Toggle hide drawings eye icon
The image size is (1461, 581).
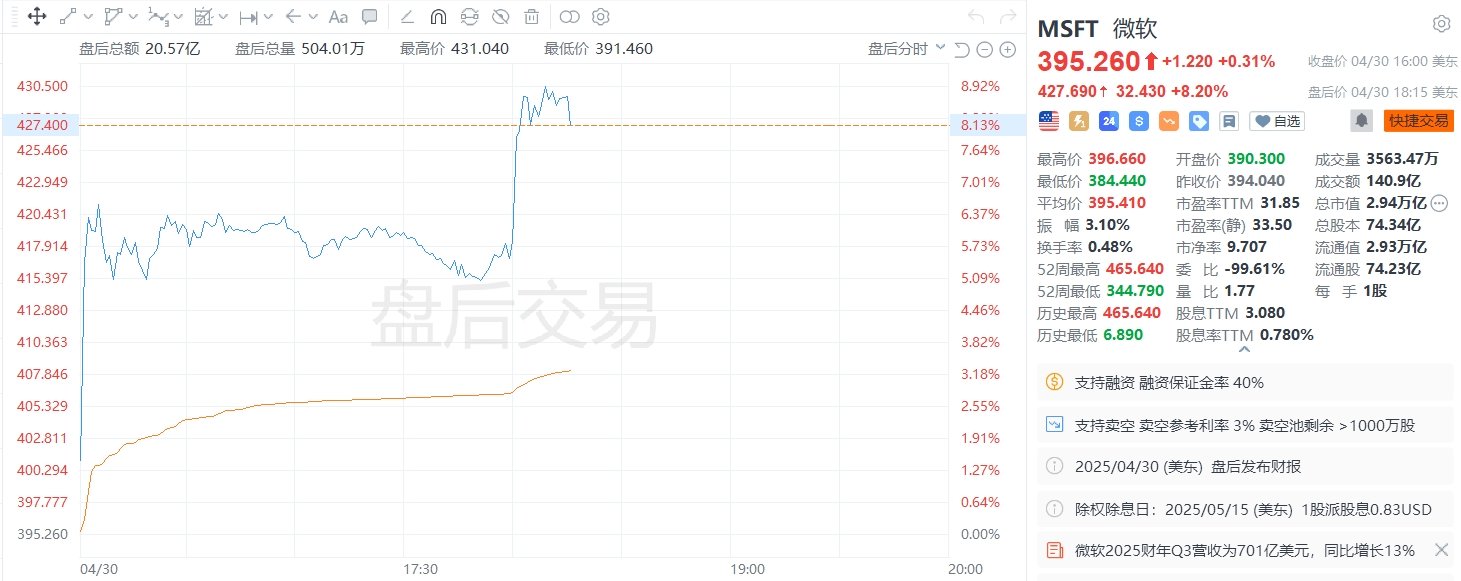tap(501, 16)
